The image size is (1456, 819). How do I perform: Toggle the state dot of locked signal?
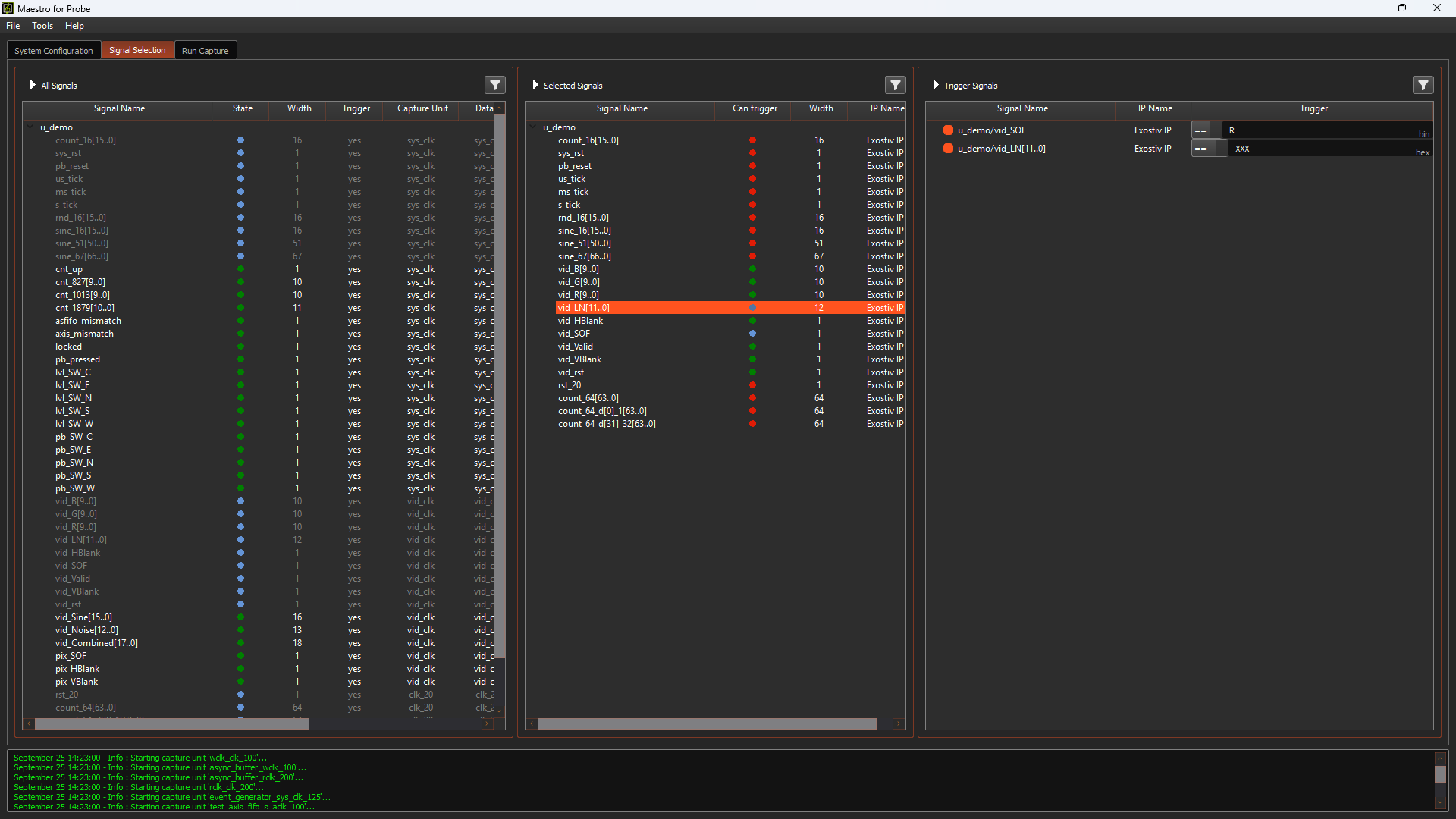tap(241, 347)
